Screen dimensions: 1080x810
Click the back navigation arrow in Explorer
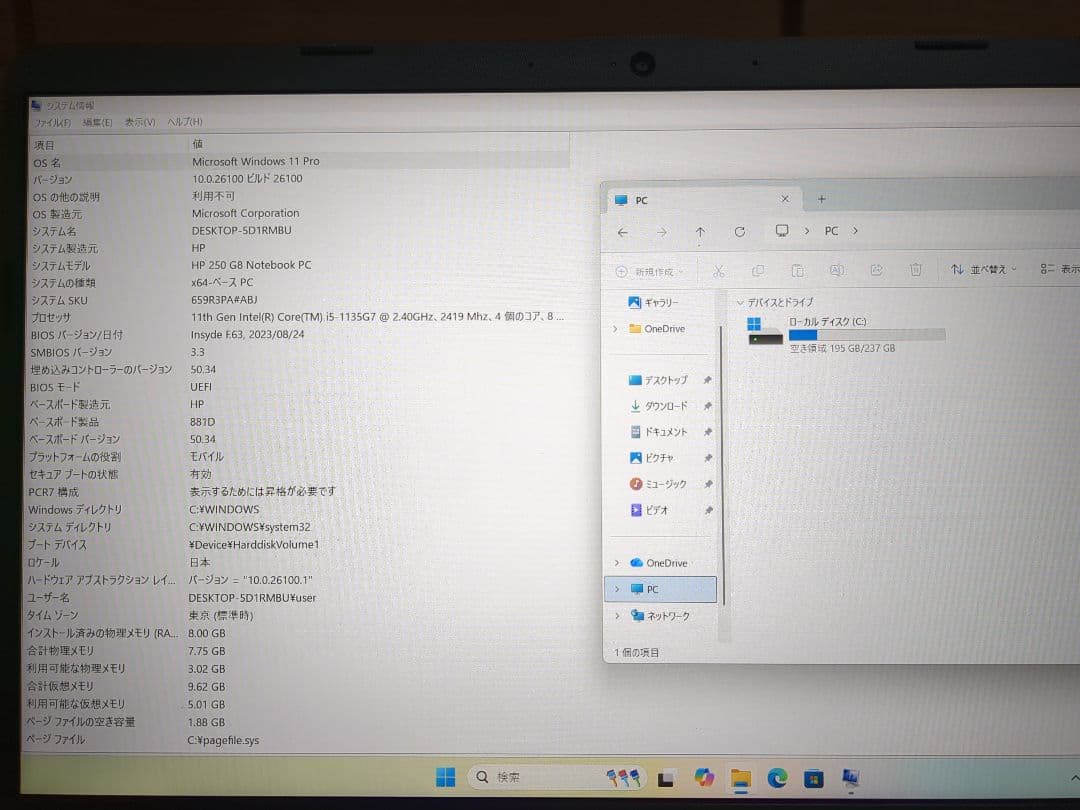pos(622,231)
